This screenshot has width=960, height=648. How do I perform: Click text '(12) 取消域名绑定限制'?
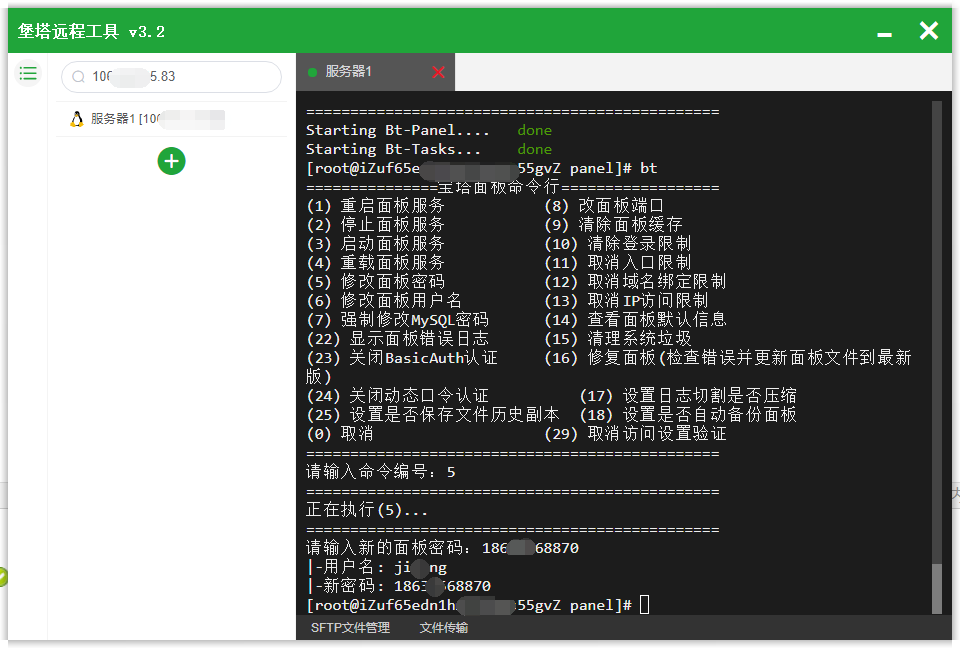(635, 282)
